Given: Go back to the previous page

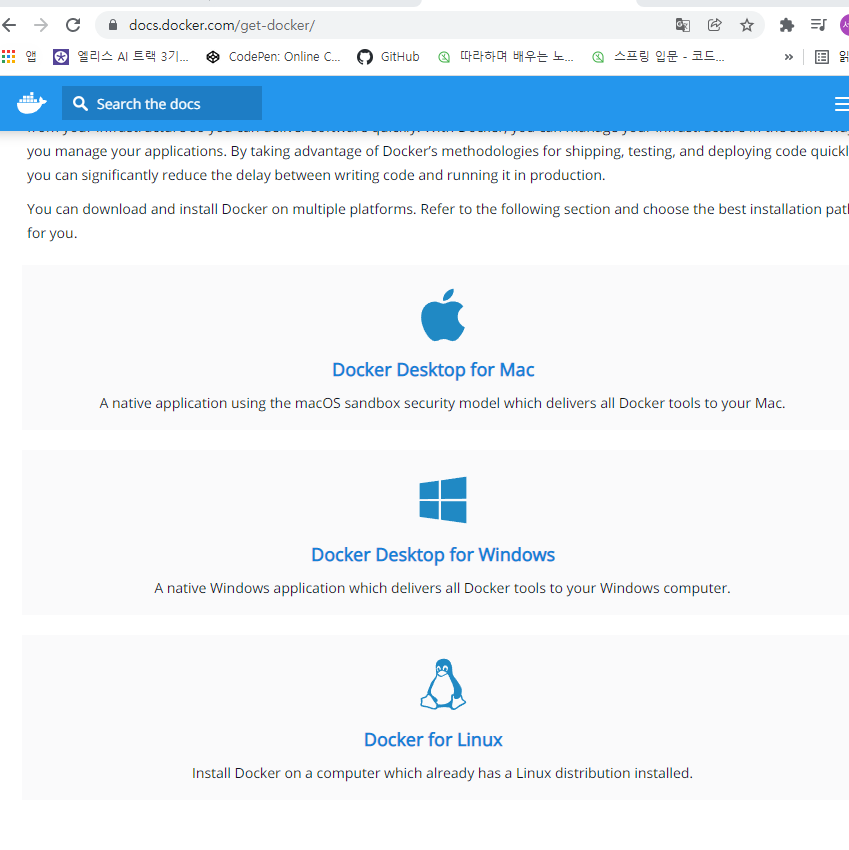Looking at the screenshot, I should [9, 25].
